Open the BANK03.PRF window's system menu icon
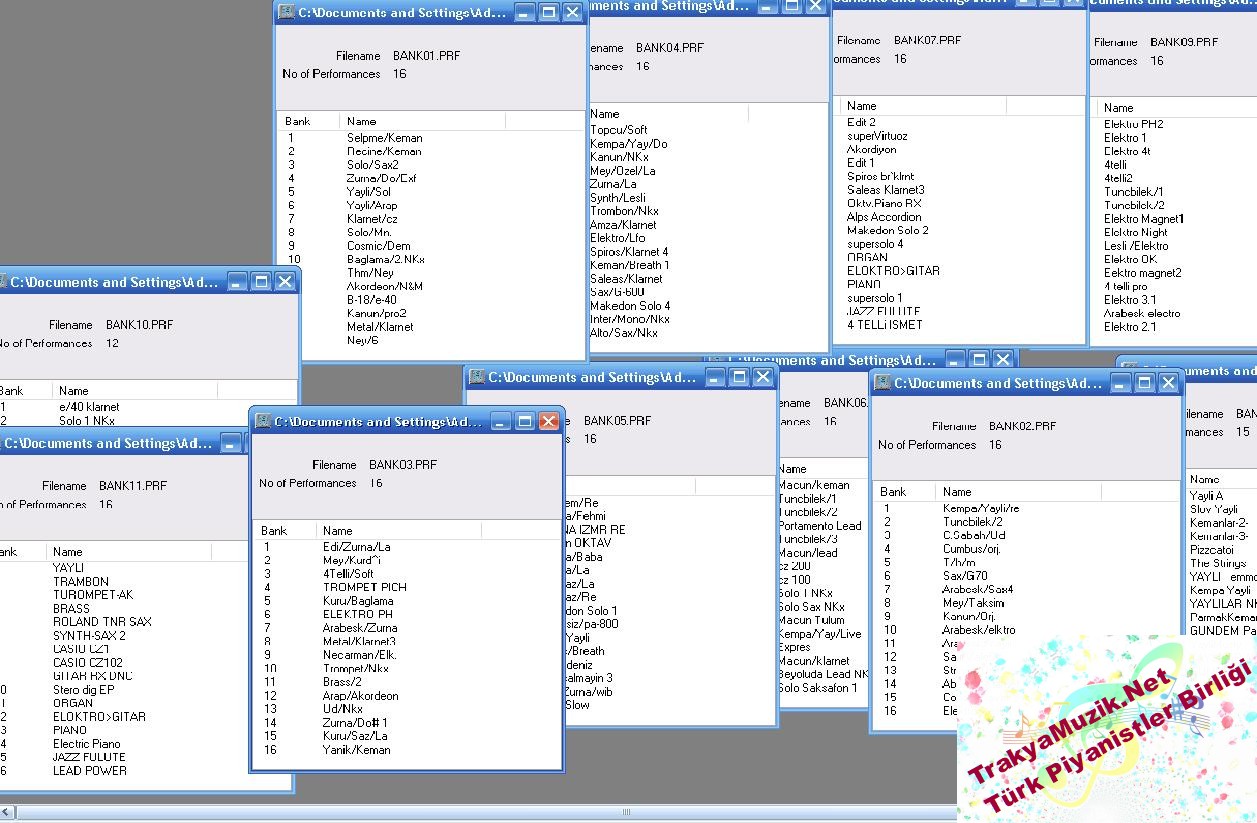 click(x=262, y=422)
